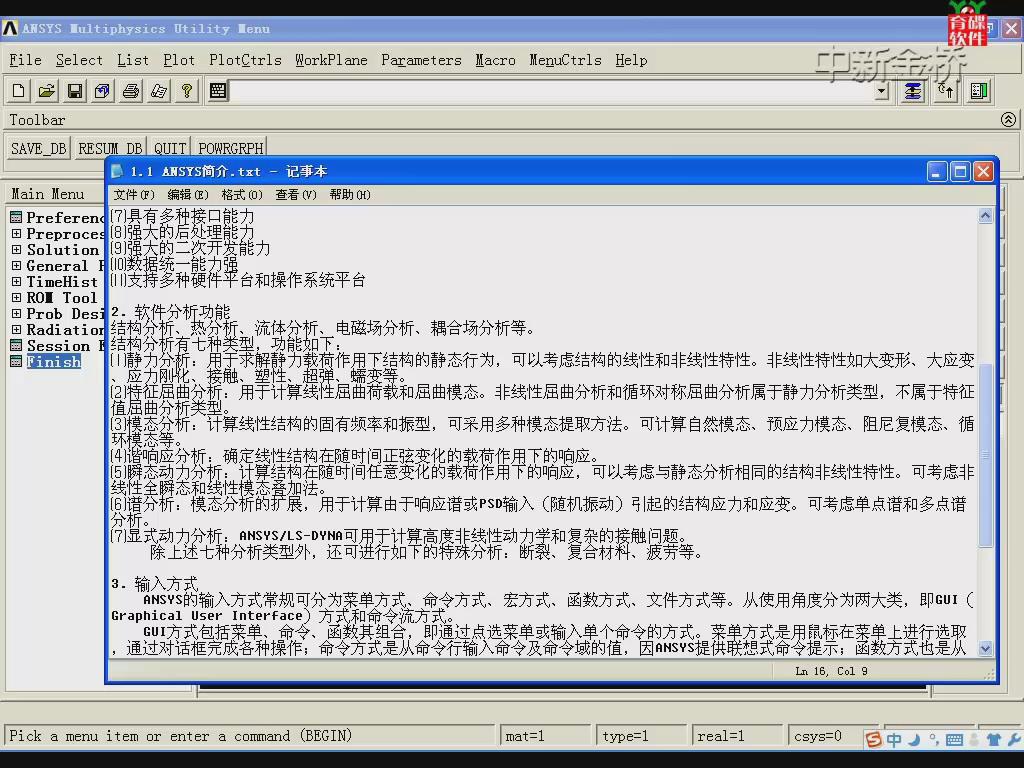Click the QUIT toolbar button
This screenshot has width=1024, height=768.
(170, 148)
